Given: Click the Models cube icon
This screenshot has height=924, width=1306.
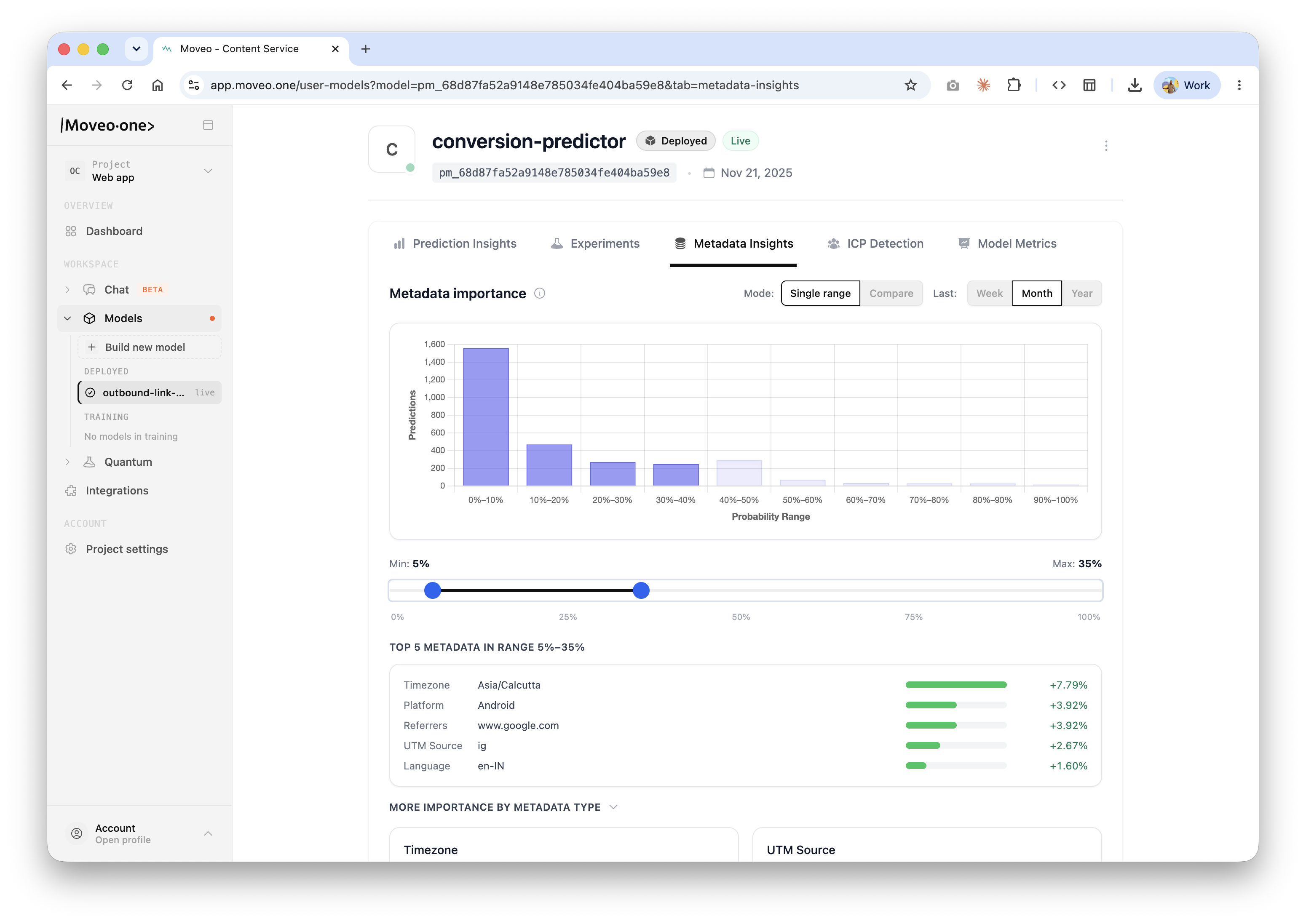Looking at the screenshot, I should 89,318.
